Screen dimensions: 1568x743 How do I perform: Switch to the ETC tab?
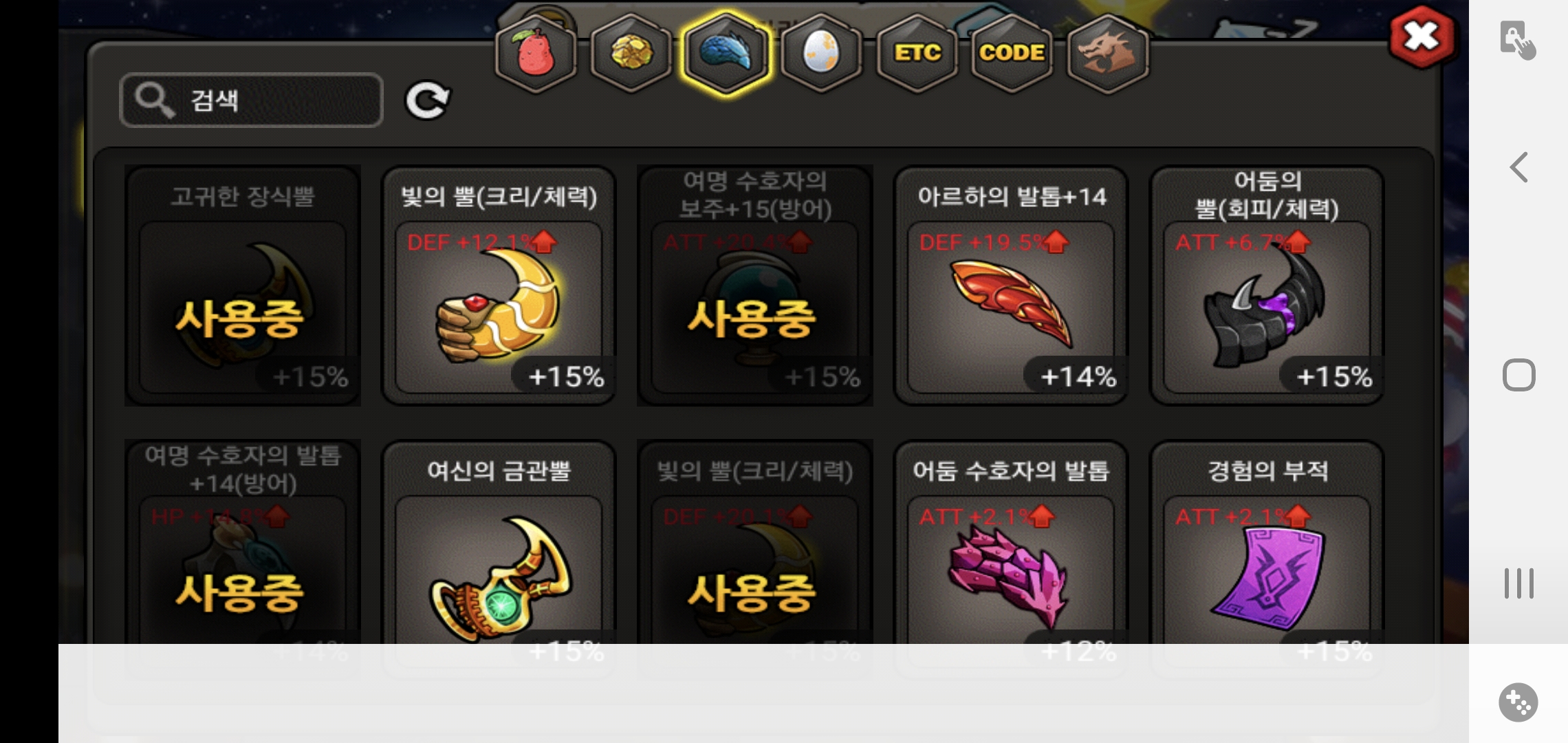click(x=917, y=54)
